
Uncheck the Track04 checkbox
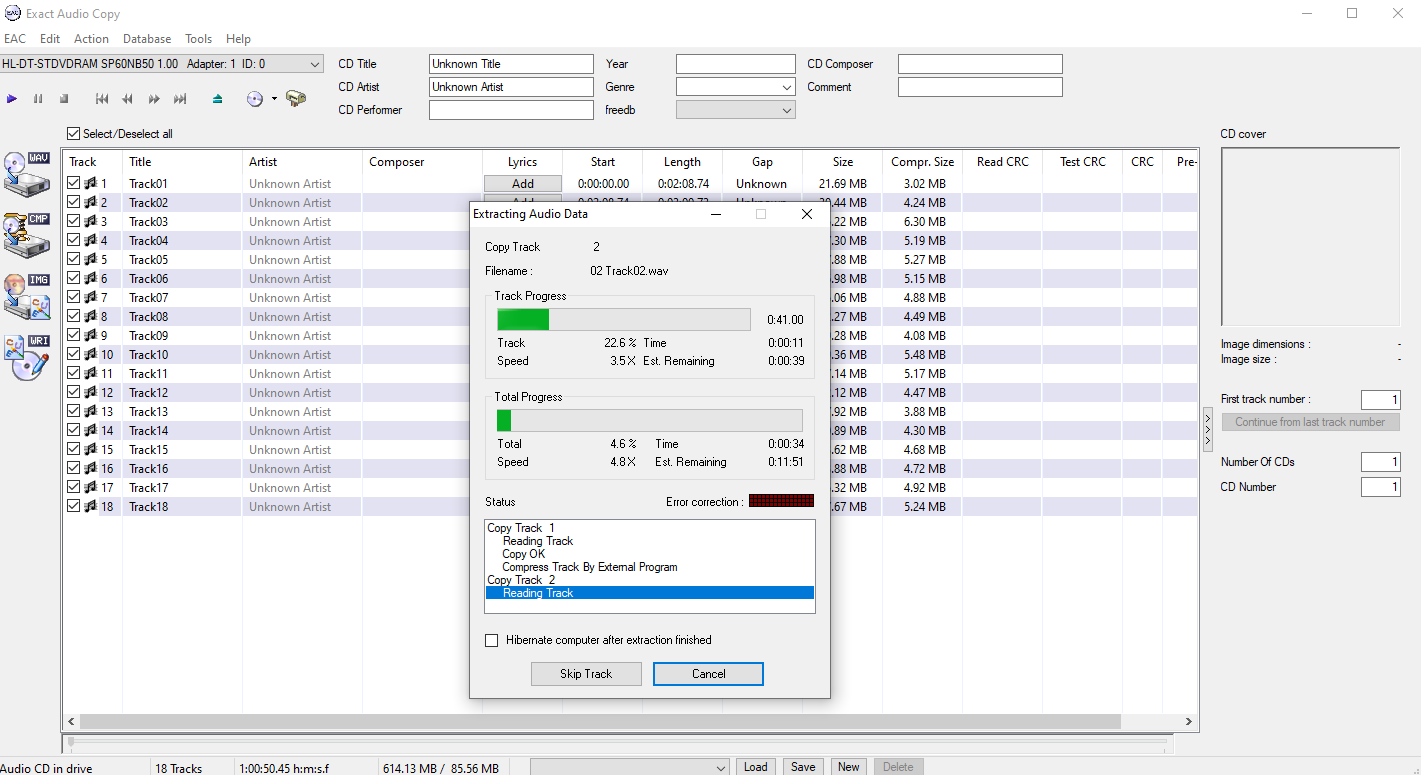(x=73, y=241)
